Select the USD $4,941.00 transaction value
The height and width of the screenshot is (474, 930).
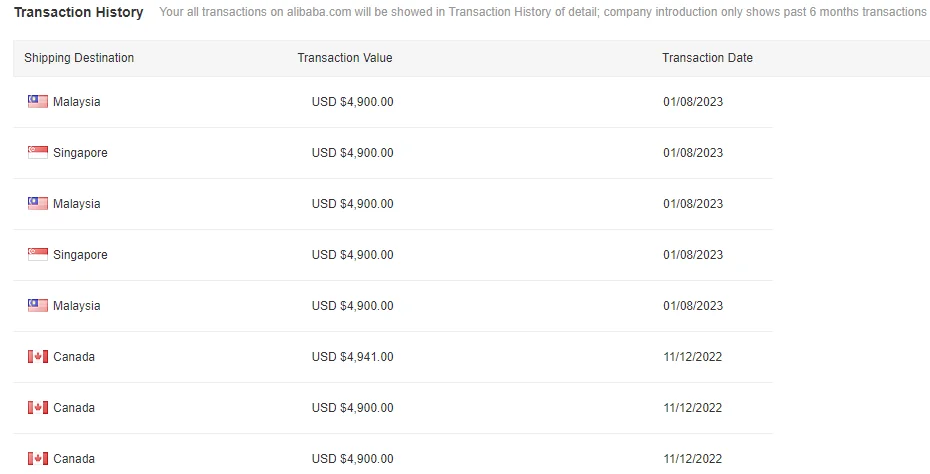point(353,357)
